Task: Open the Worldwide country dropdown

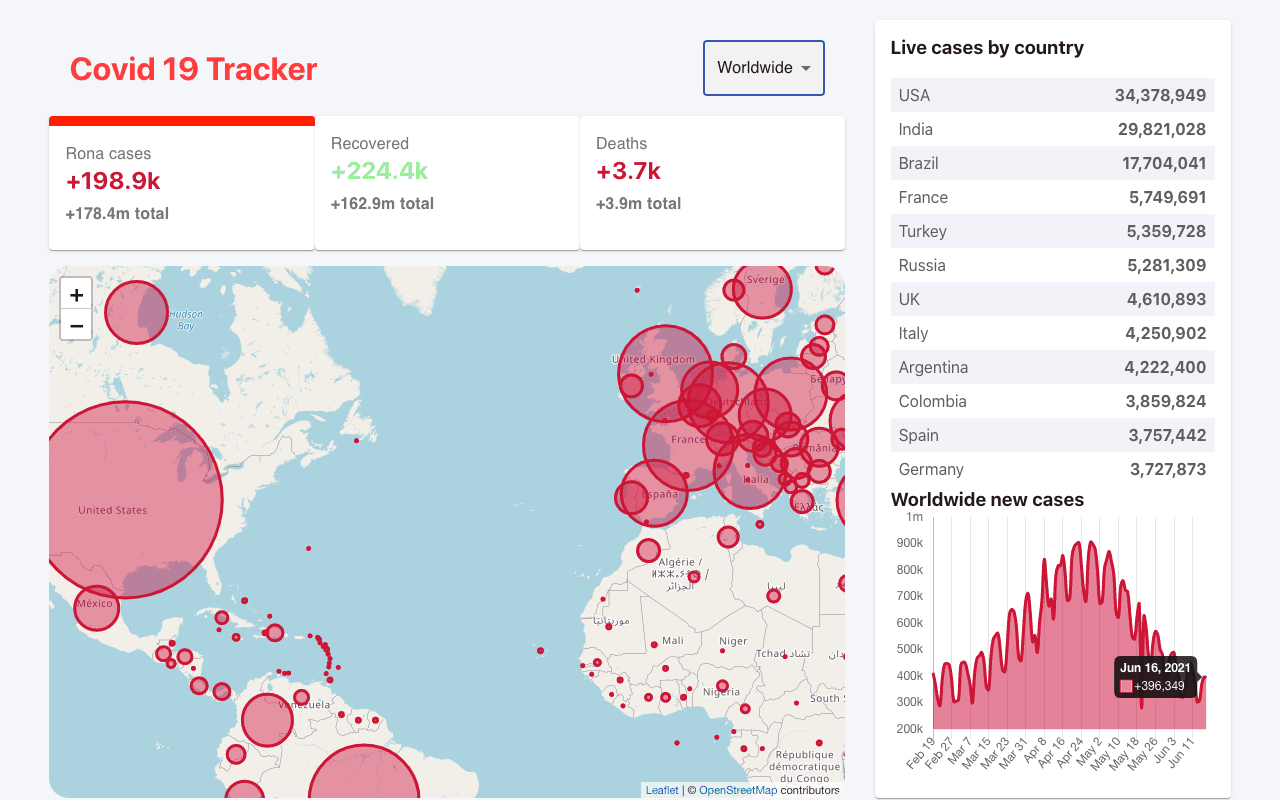Action: click(x=764, y=68)
